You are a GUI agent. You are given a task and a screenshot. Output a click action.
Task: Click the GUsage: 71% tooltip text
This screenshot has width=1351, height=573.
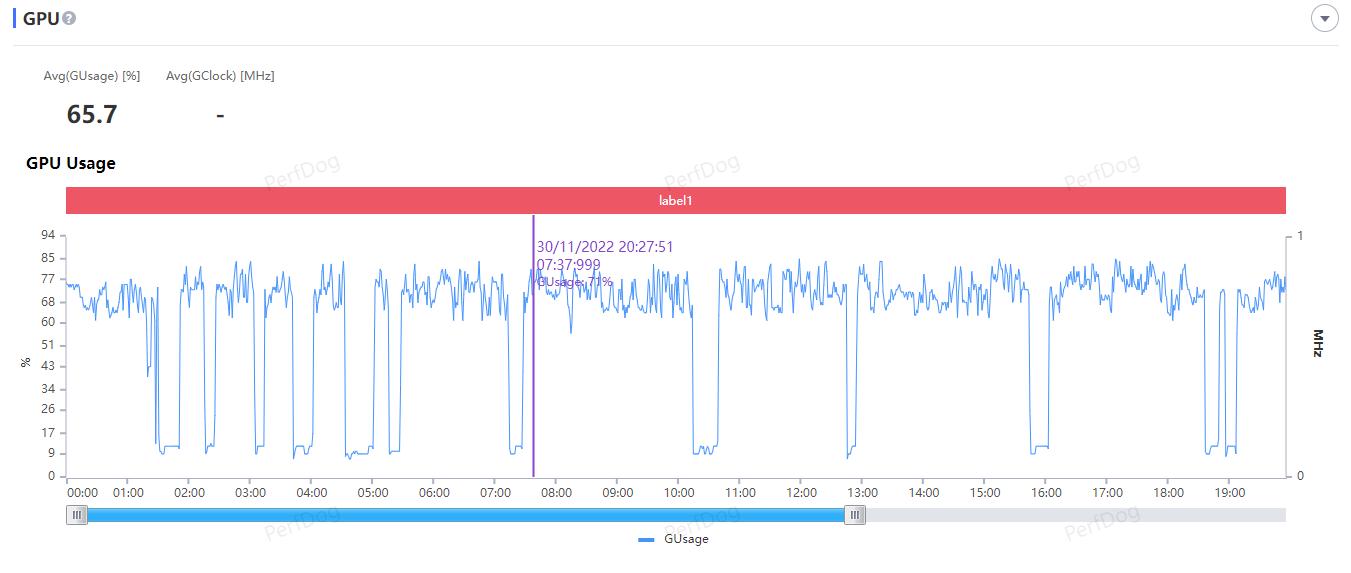click(576, 282)
